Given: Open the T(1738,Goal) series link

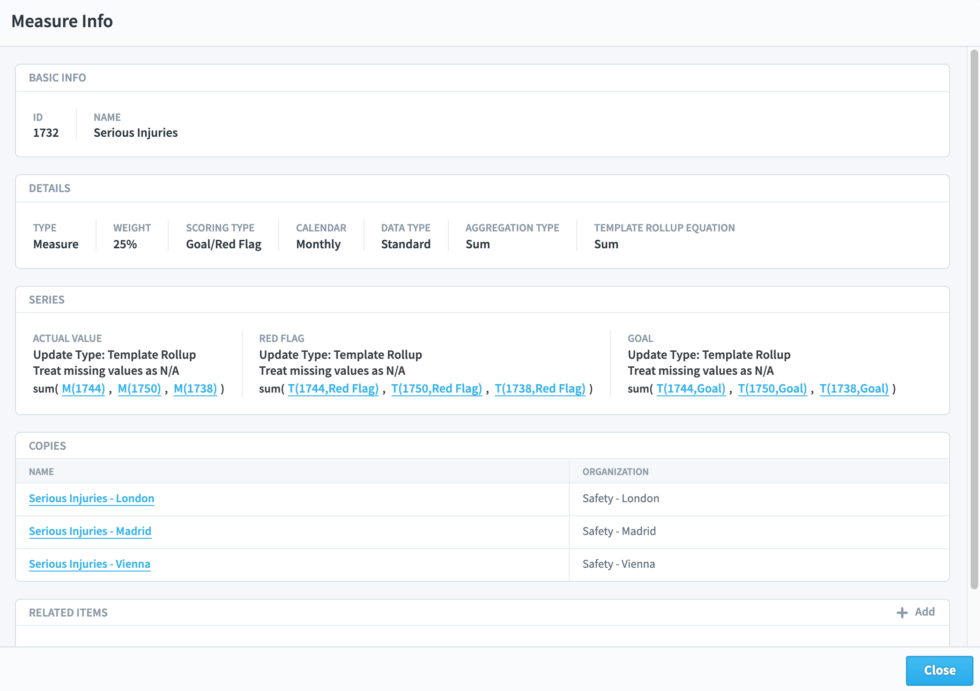Looking at the screenshot, I should [x=854, y=390].
